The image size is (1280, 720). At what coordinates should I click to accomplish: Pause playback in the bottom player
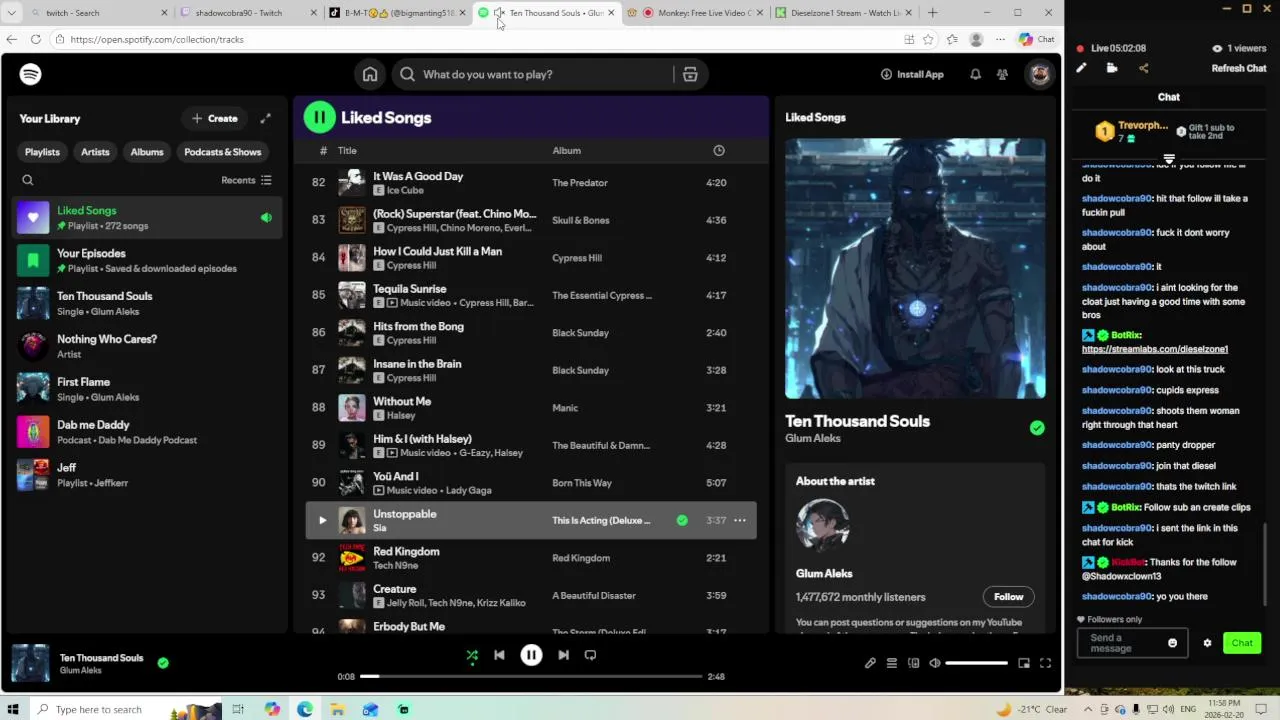[x=531, y=655]
